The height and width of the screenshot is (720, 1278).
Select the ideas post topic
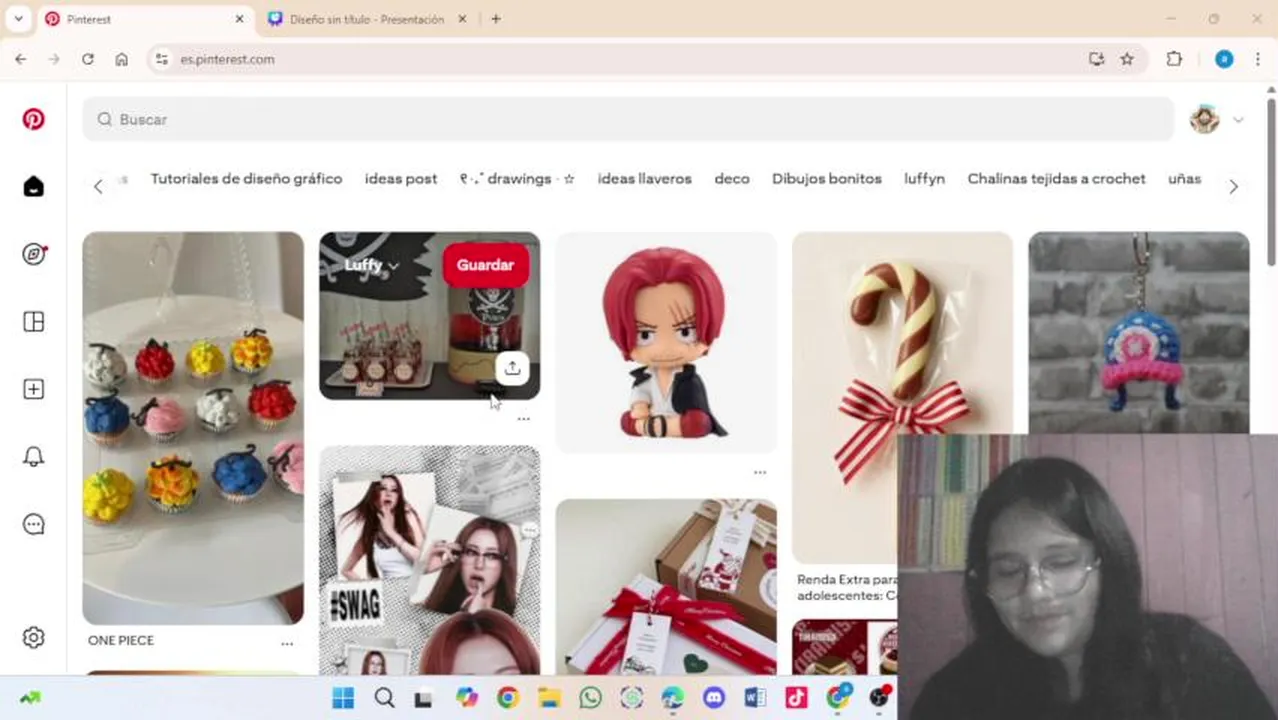(x=401, y=179)
